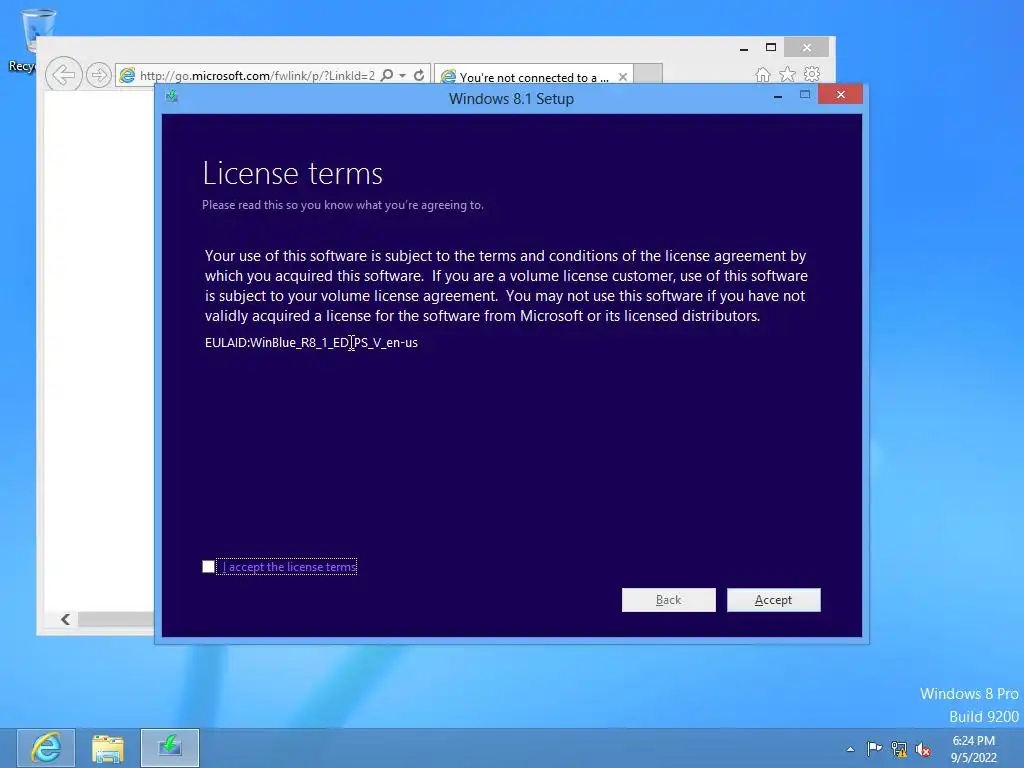Click the search magnifier in address bar

(x=387, y=75)
